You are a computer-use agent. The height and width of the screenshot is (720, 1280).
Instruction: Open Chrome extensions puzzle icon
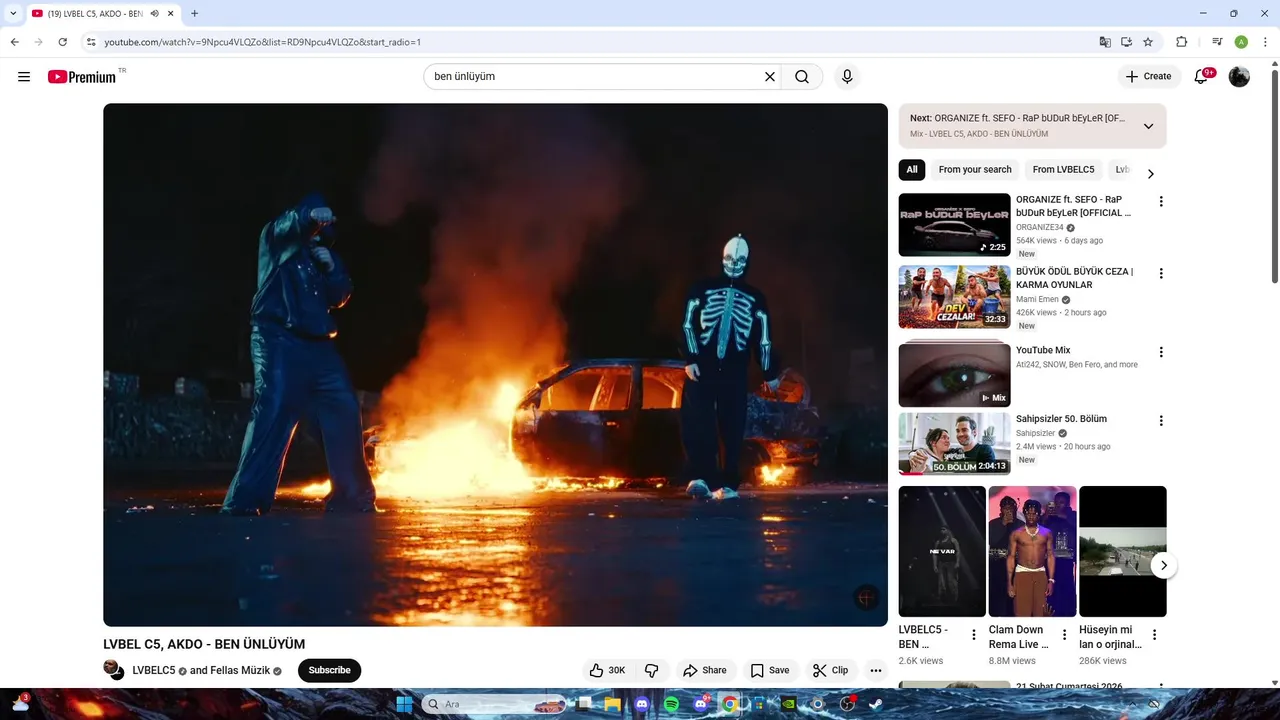point(1181,42)
